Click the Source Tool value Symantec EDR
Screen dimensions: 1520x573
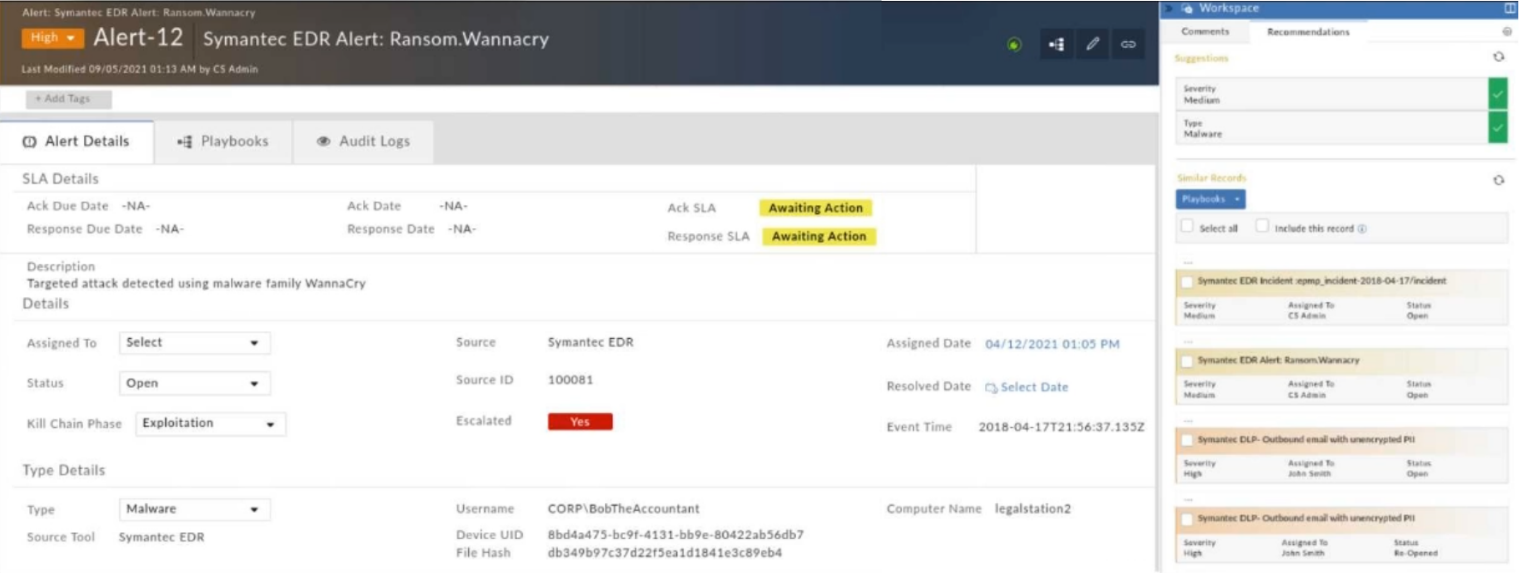point(161,538)
